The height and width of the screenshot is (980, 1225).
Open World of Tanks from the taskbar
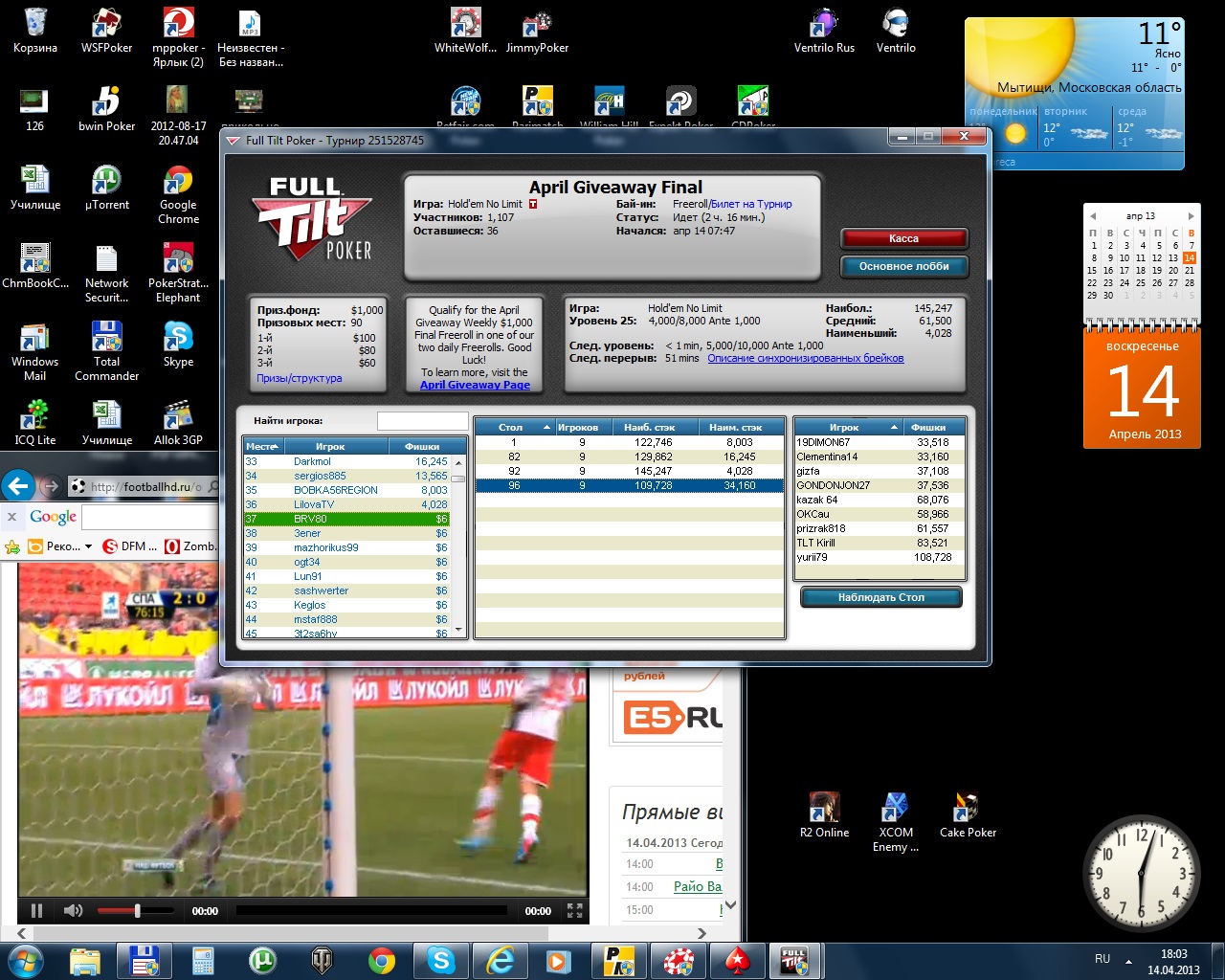coord(323,960)
